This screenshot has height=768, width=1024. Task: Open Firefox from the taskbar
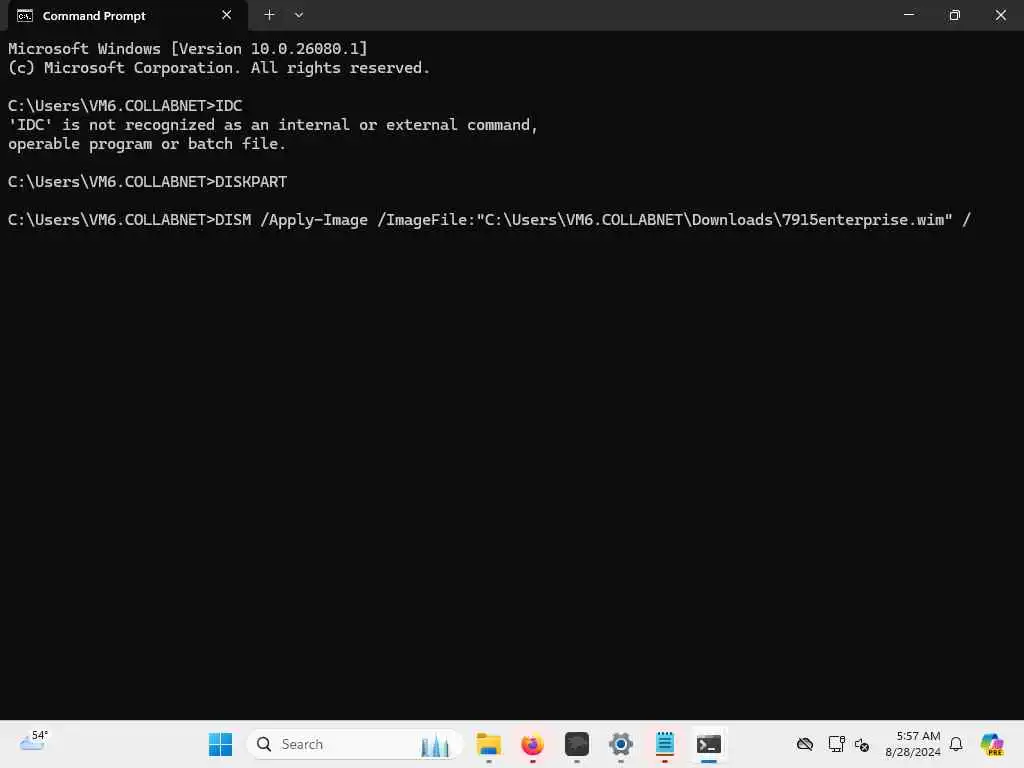[532, 744]
